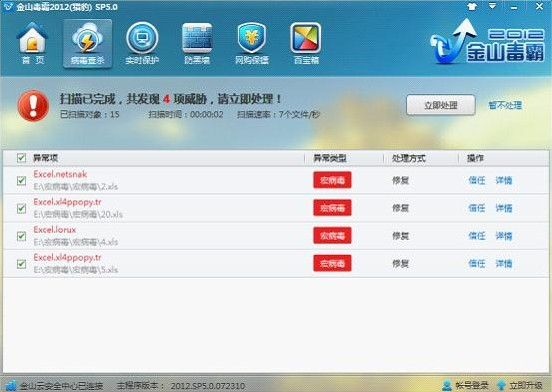
Task: Click the 金山毒霸 2012 brand logo
Action: tap(488, 42)
